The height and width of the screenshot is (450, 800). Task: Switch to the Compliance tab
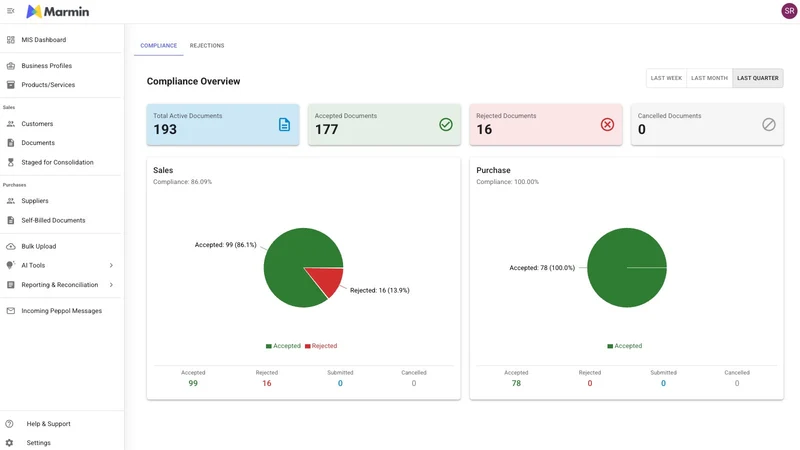[159, 45]
